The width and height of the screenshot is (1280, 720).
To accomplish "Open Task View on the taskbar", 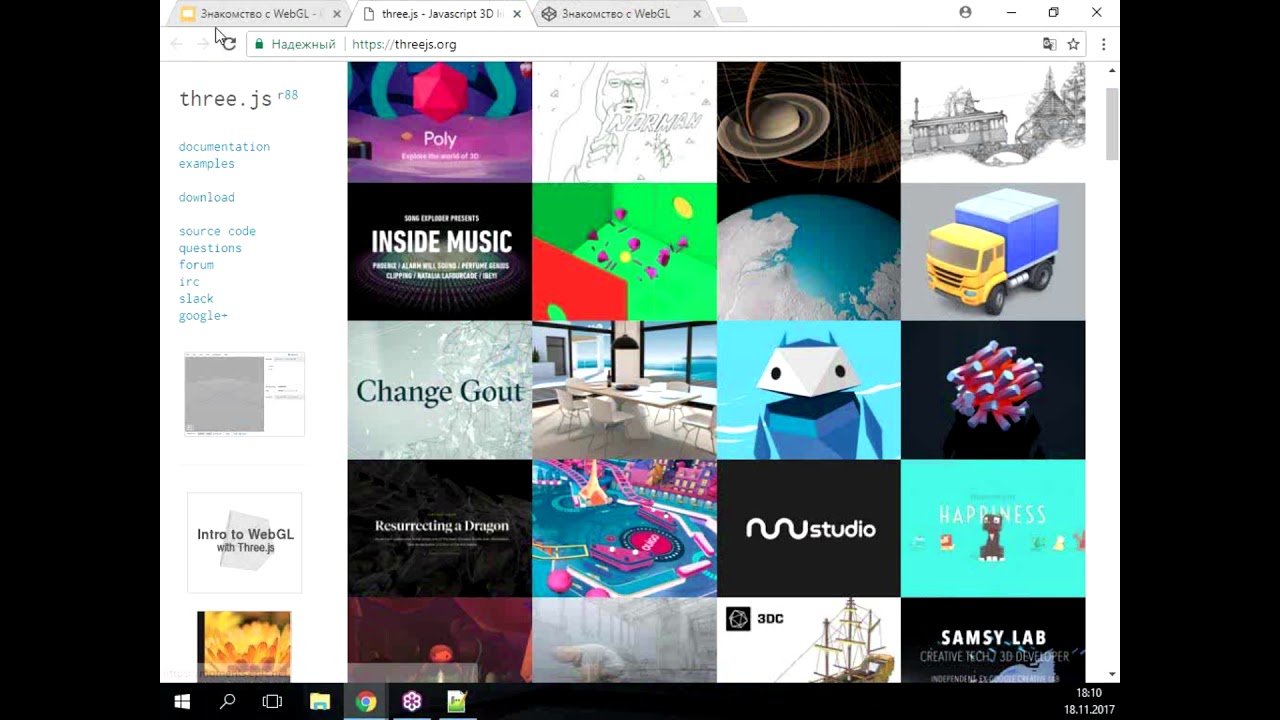I will pyautogui.click(x=272, y=702).
